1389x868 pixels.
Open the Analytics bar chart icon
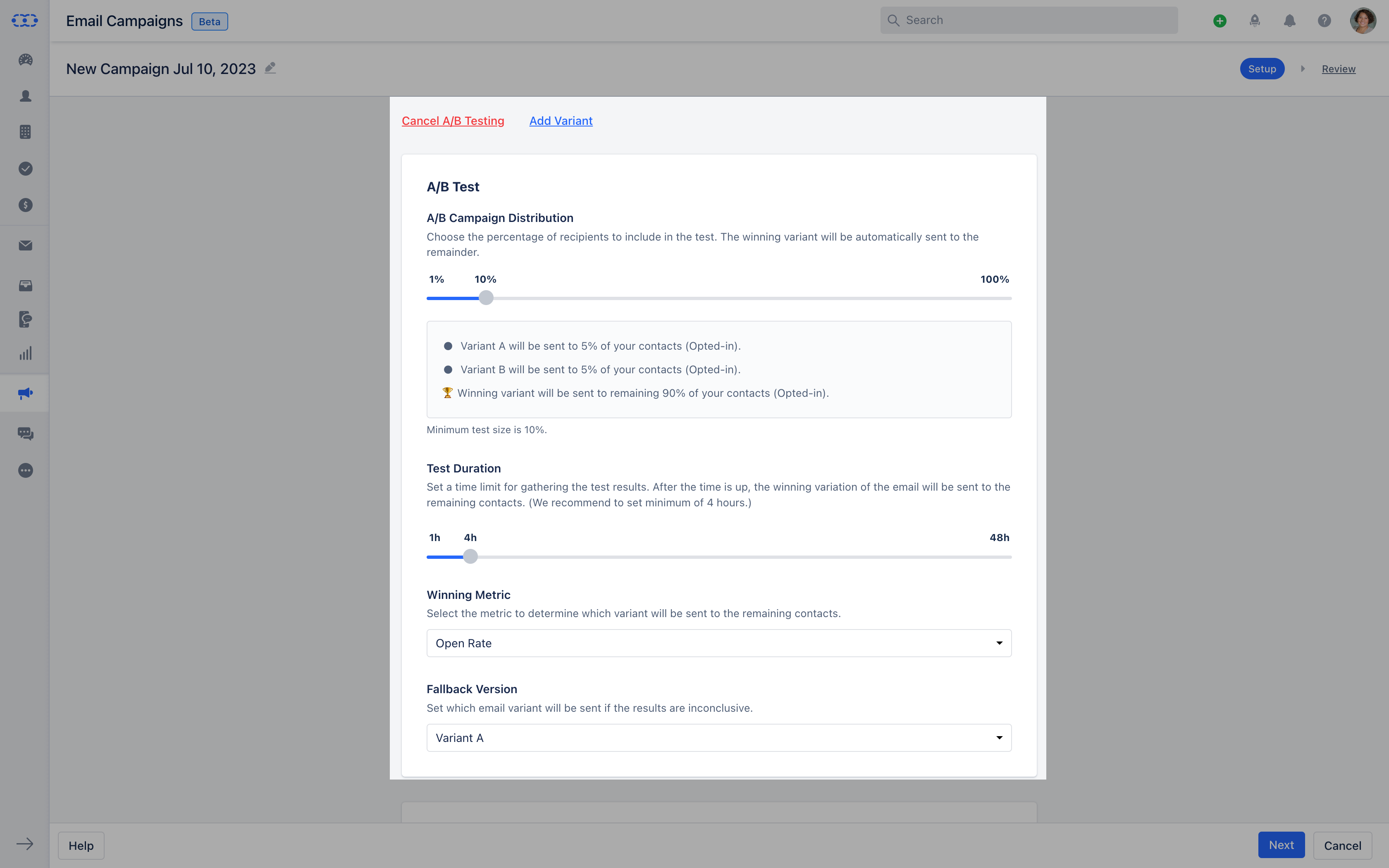pyautogui.click(x=25, y=353)
